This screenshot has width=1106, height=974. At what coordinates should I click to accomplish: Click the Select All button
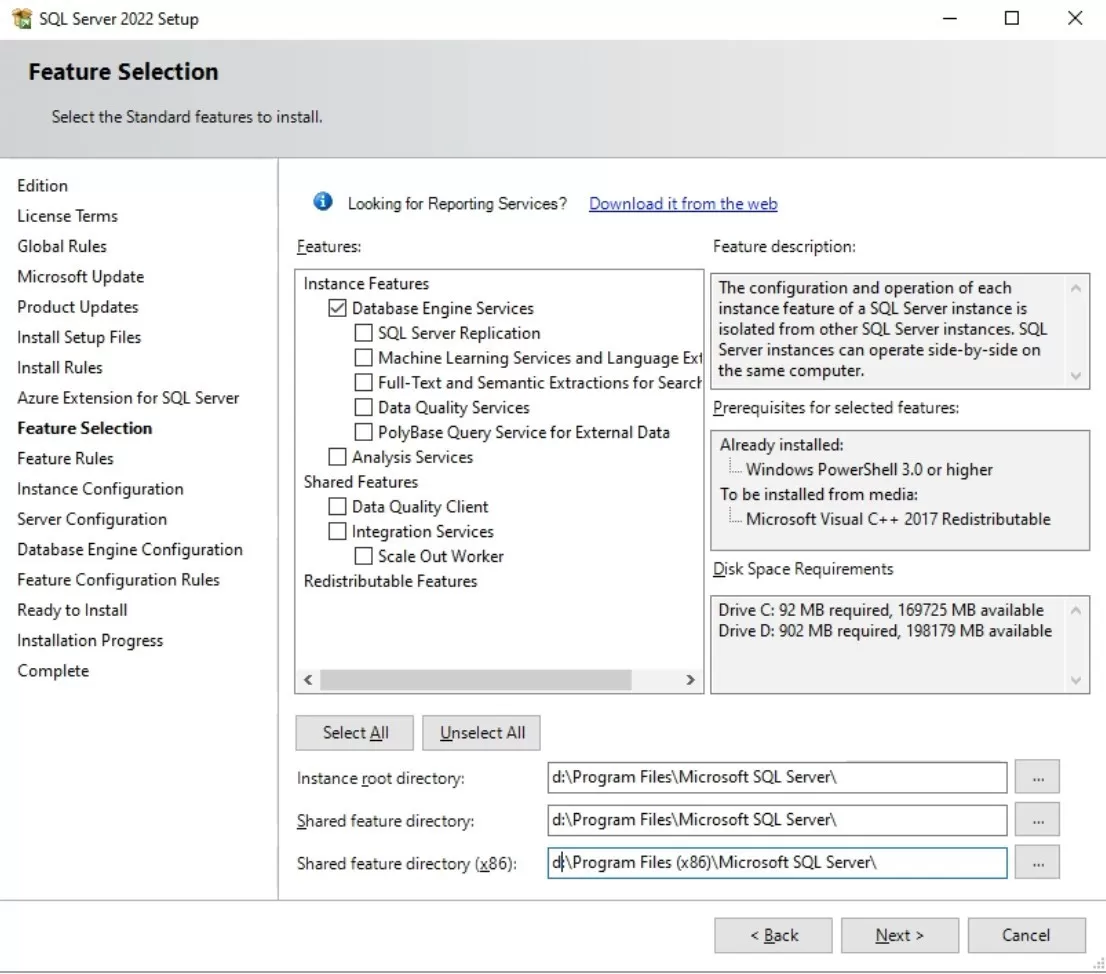[x=355, y=733]
